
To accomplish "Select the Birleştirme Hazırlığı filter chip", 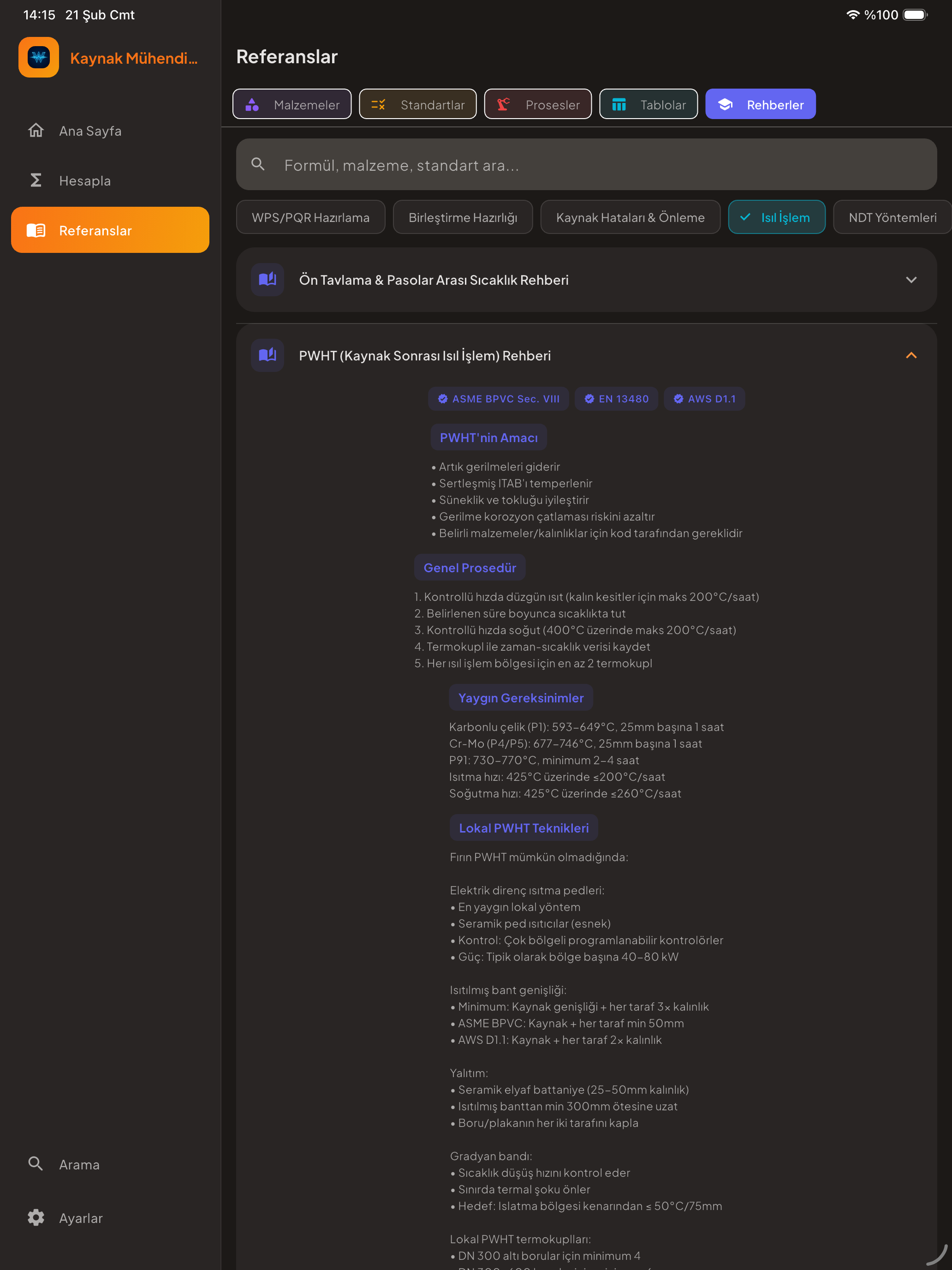I will point(463,217).
